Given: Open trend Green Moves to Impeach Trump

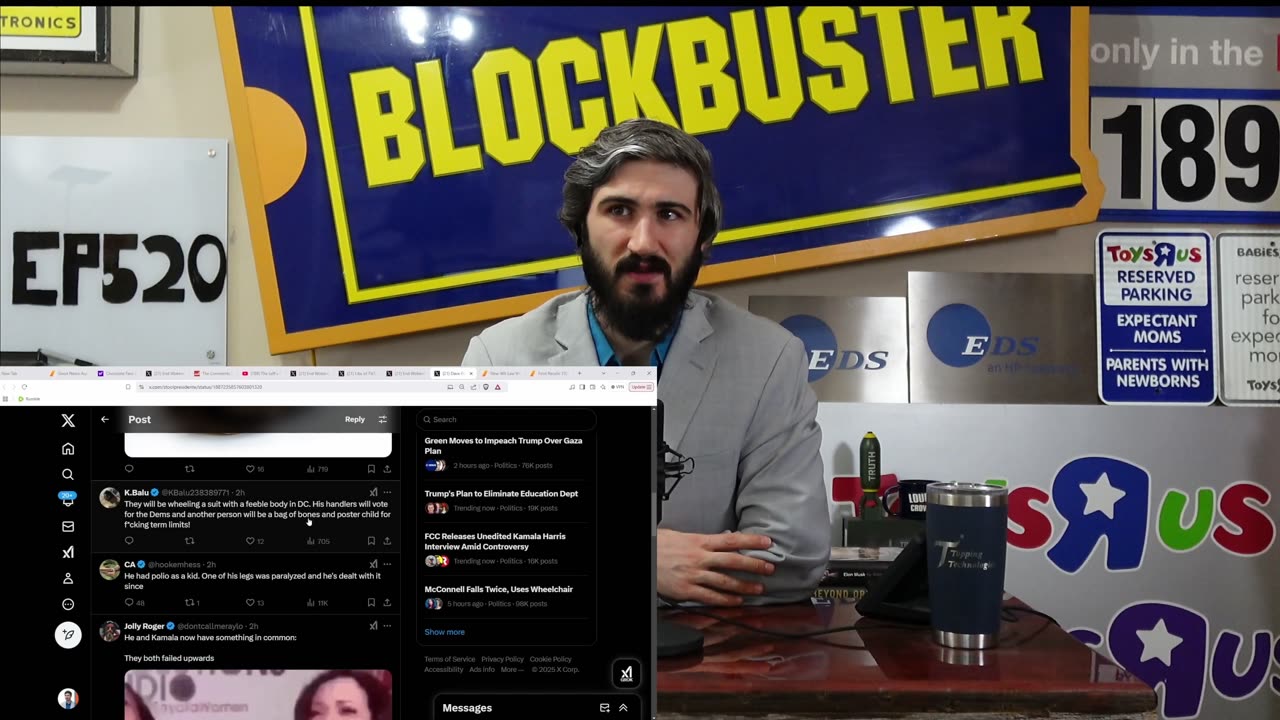Looking at the screenshot, I should (506, 455).
